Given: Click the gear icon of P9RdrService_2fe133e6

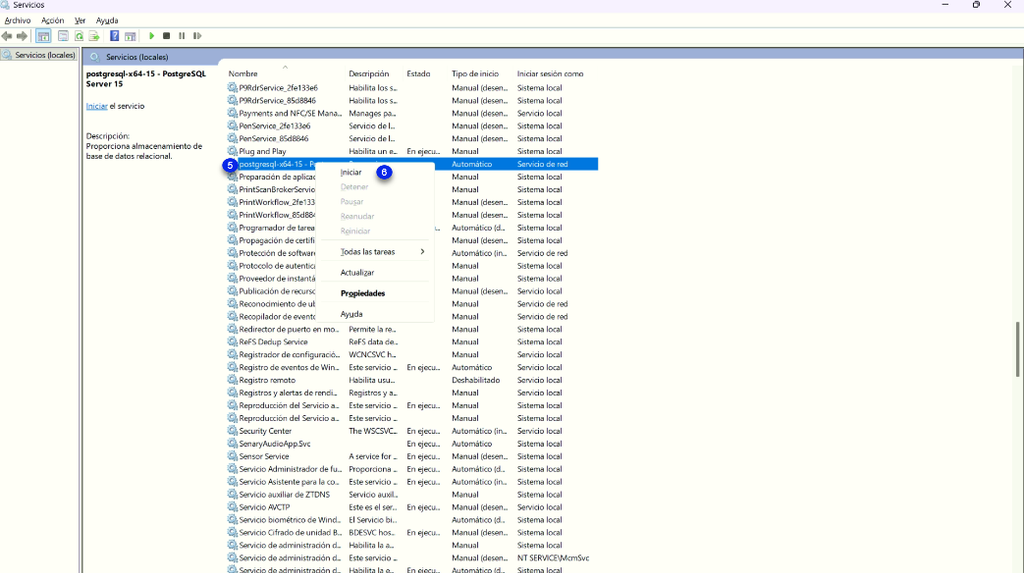Looking at the screenshot, I should pyautogui.click(x=232, y=88).
